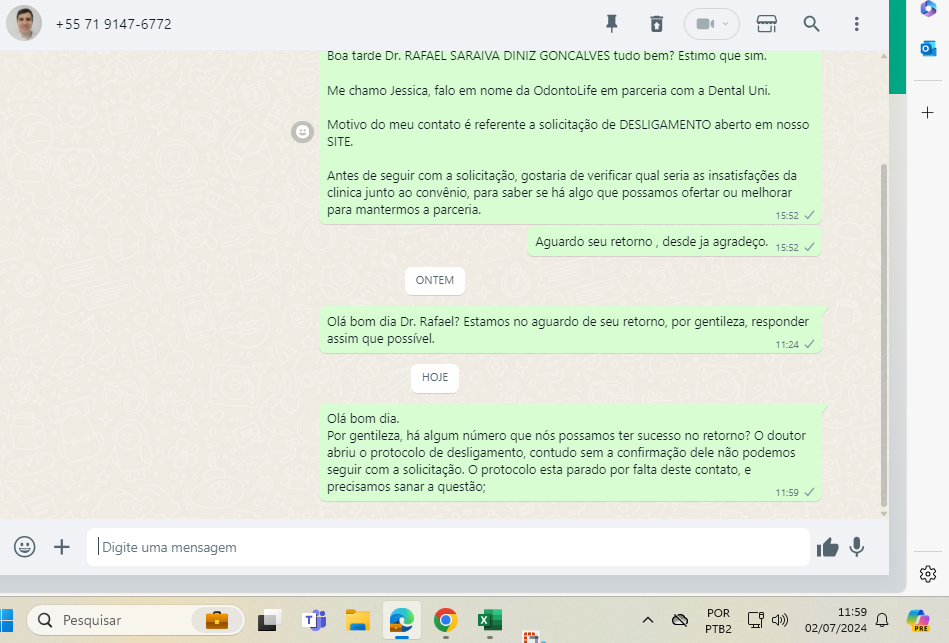The height and width of the screenshot is (643, 949).
Task: Open Excel from the taskbar
Action: (x=489, y=620)
